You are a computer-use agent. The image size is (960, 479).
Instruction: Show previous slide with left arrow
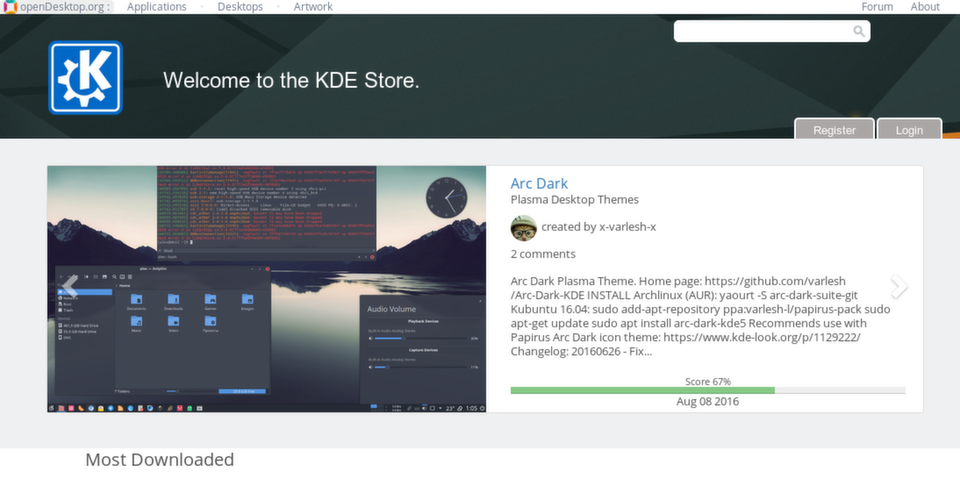(70, 286)
